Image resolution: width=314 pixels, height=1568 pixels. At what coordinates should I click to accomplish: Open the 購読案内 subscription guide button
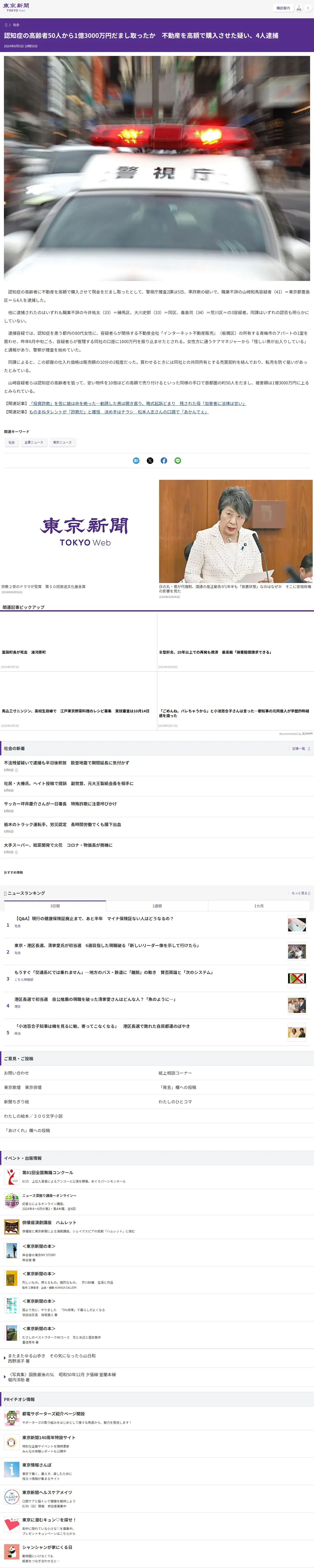coord(283,8)
